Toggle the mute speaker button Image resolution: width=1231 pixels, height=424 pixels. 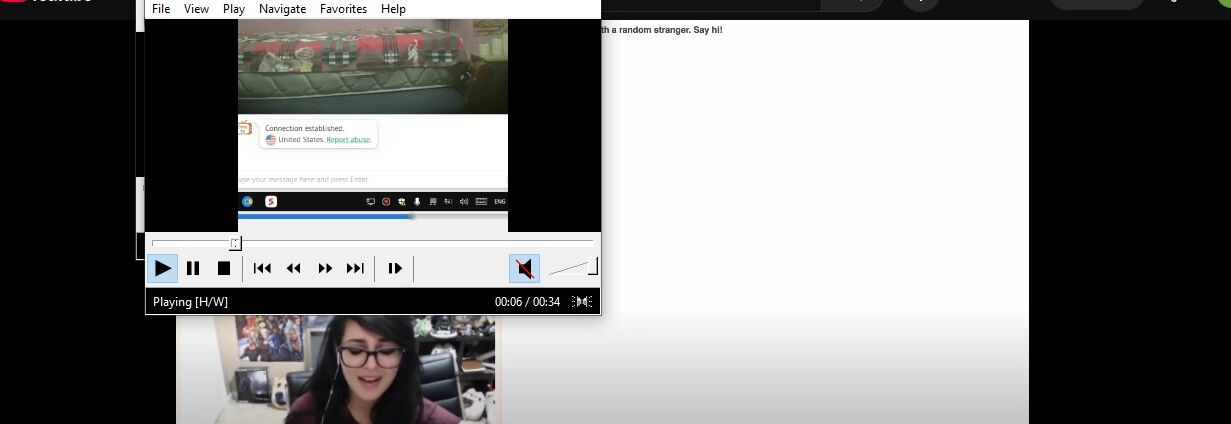[x=524, y=268]
